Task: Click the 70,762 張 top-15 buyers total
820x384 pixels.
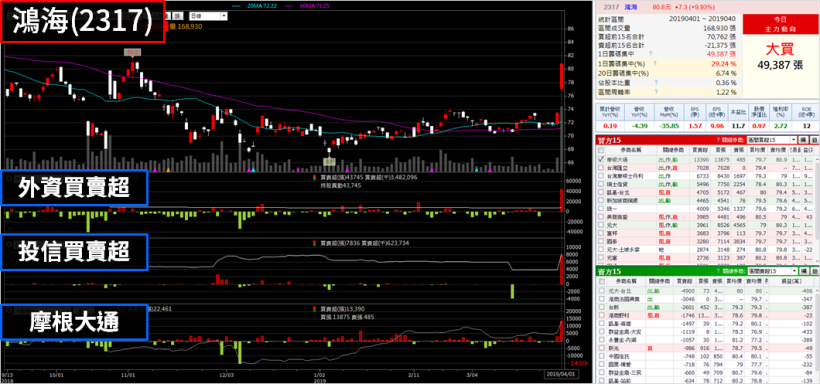Action: tap(722, 37)
